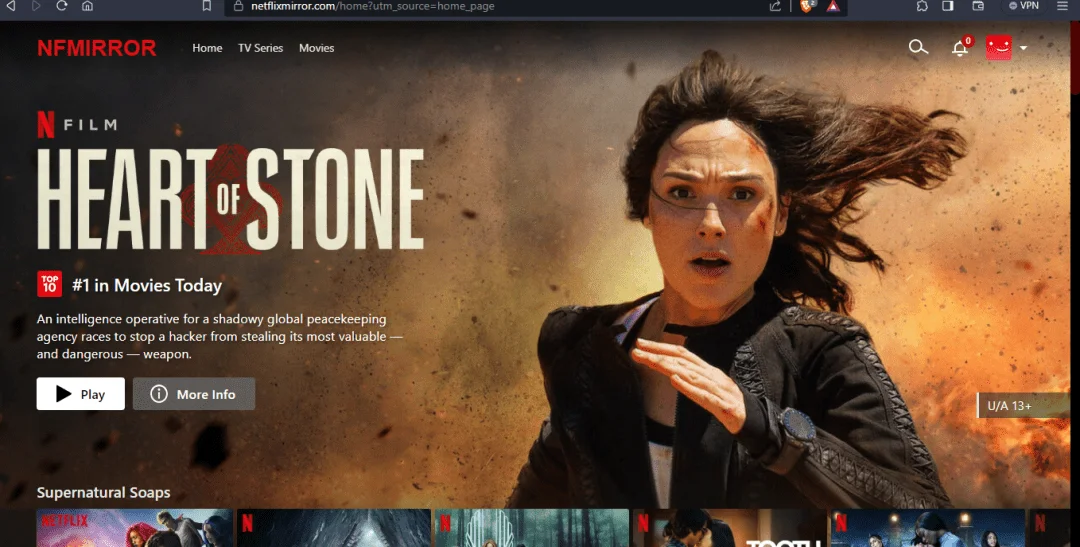Screen dimensions: 1080x547
Task: Click the red smiley profile avatar
Action: (x=999, y=48)
